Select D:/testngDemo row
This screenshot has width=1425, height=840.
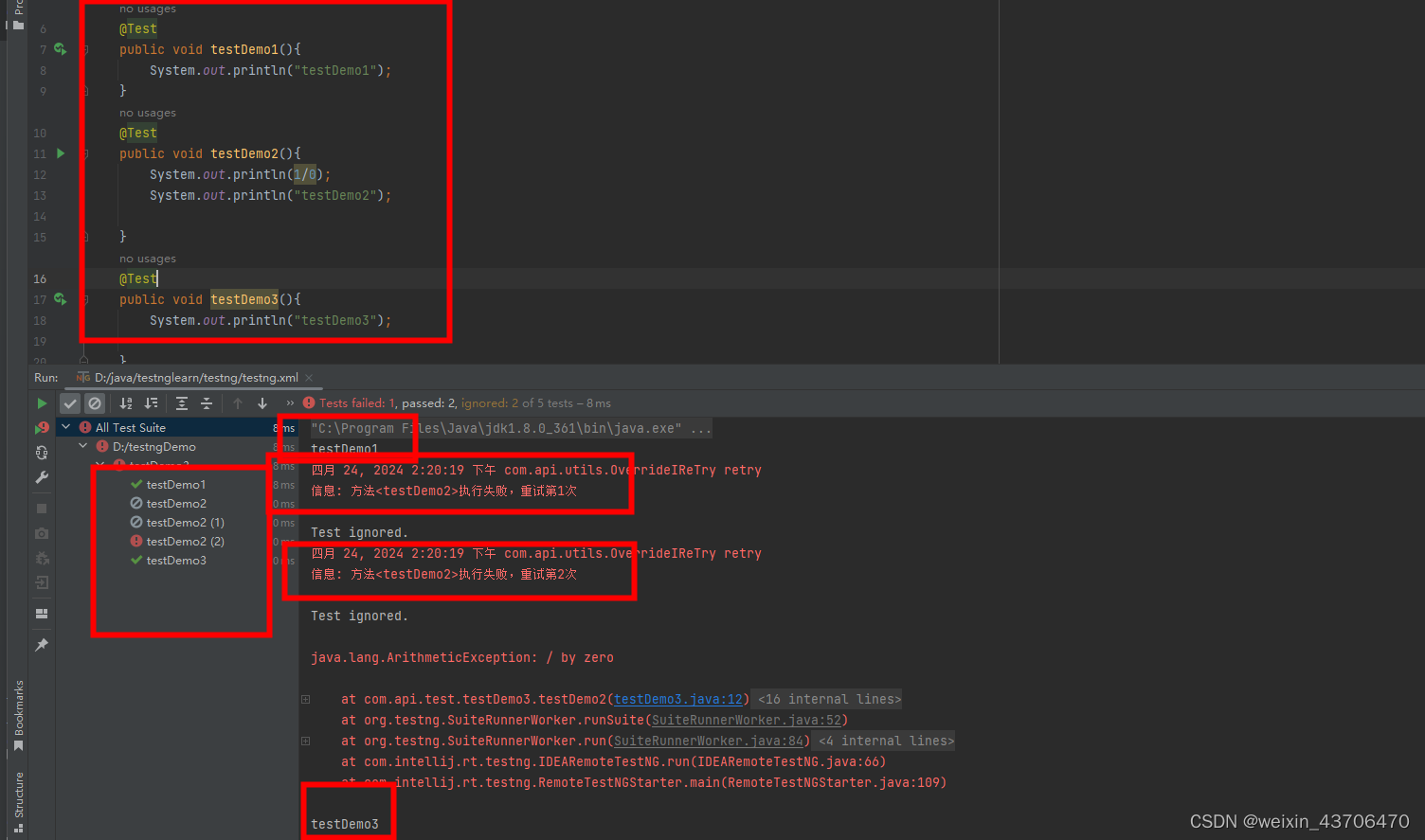tap(178, 446)
